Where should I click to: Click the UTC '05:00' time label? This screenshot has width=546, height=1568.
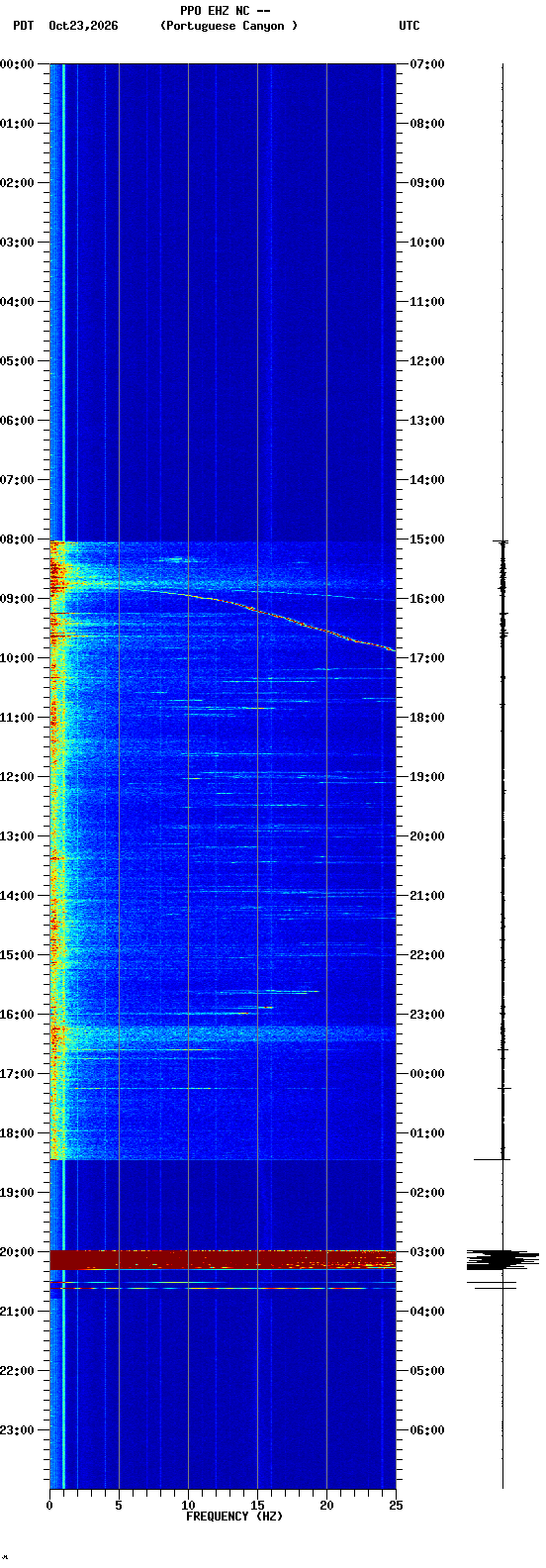(x=427, y=1371)
